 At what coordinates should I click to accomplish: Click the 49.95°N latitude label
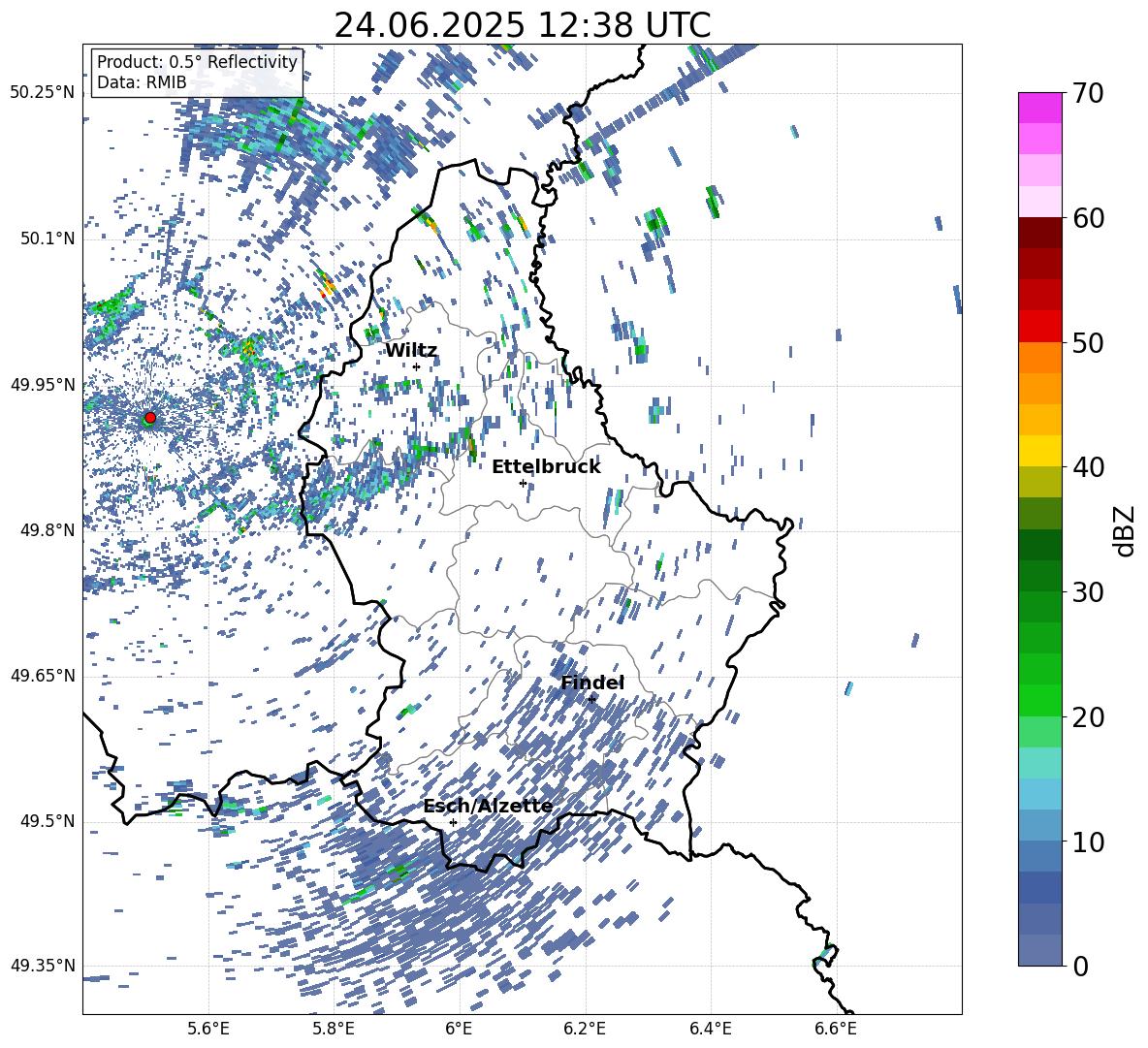pos(43,385)
